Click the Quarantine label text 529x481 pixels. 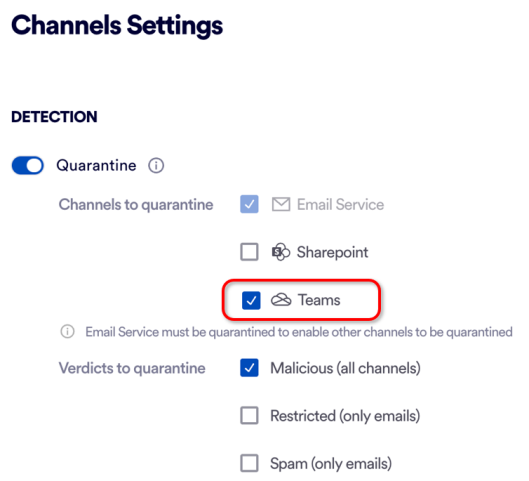96,166
